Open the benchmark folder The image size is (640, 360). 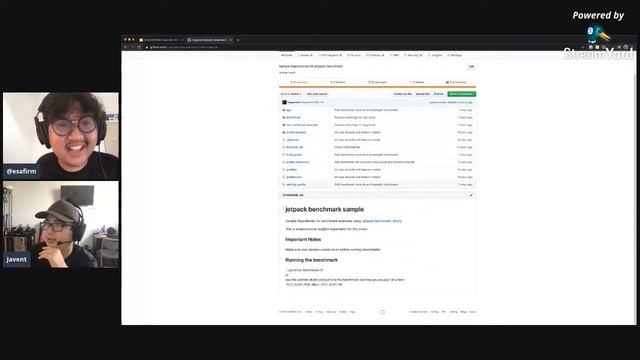click(293, 118)
